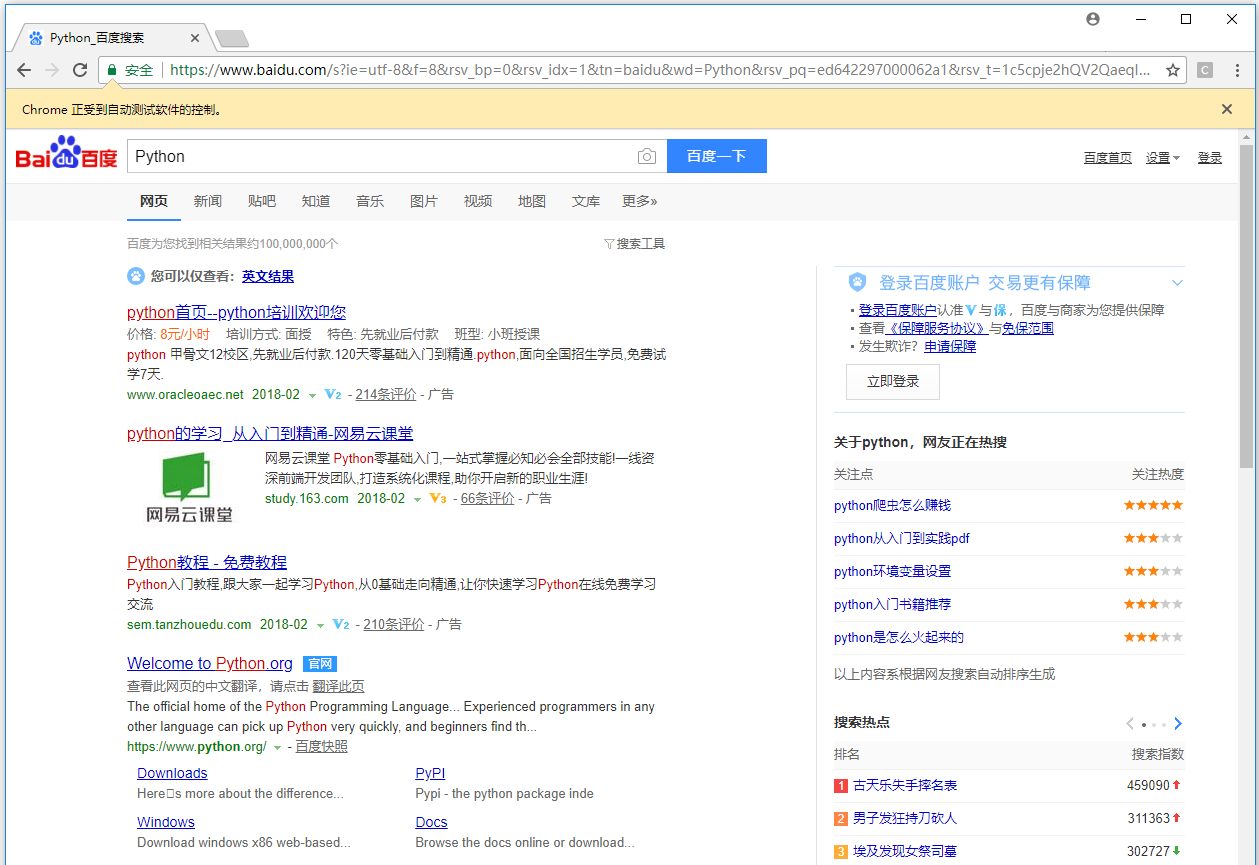Click V2 badge on oracleoaec.net result

coord(333,394)
